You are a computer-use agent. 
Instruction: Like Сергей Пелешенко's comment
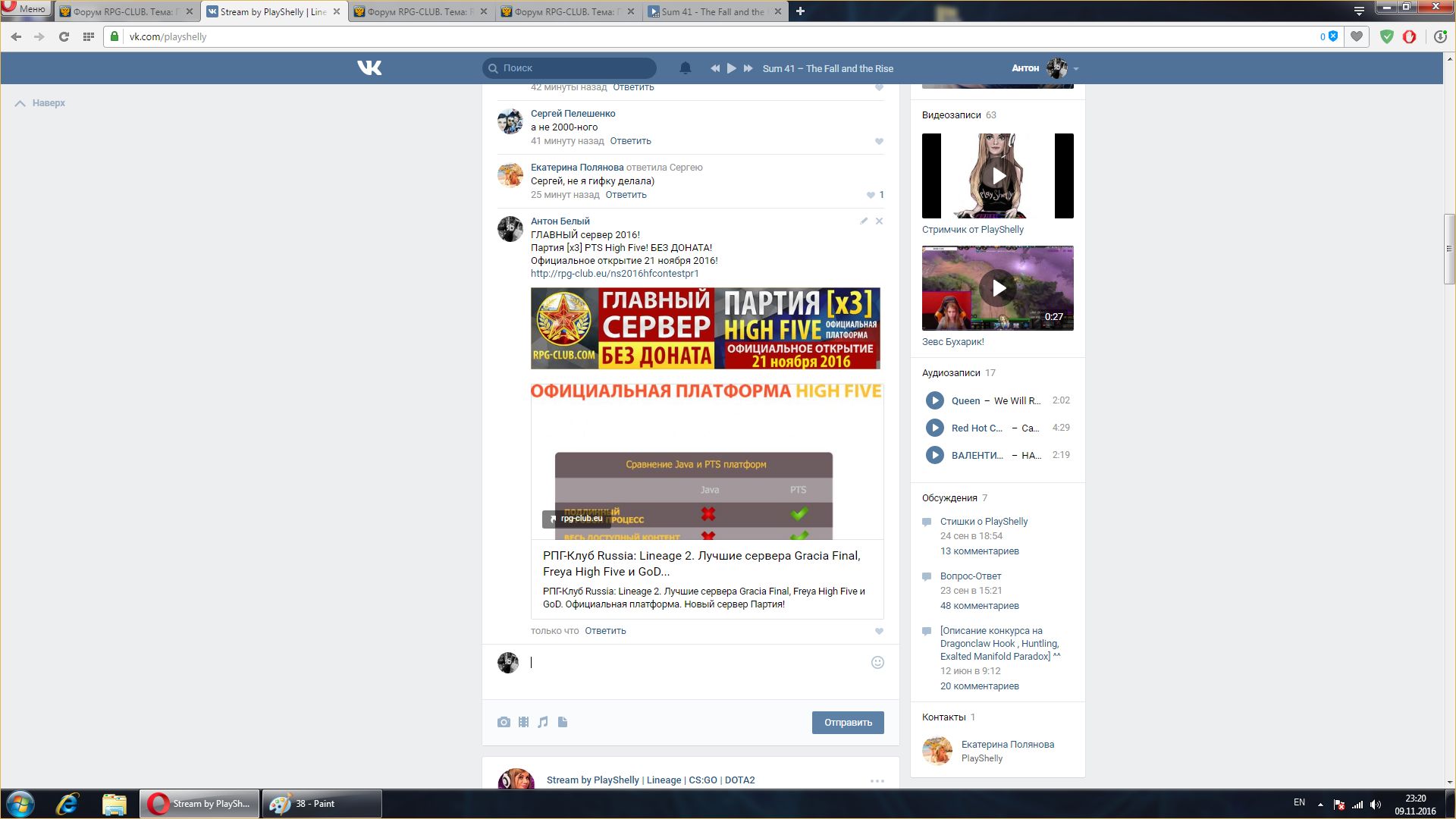pos(879,141)
